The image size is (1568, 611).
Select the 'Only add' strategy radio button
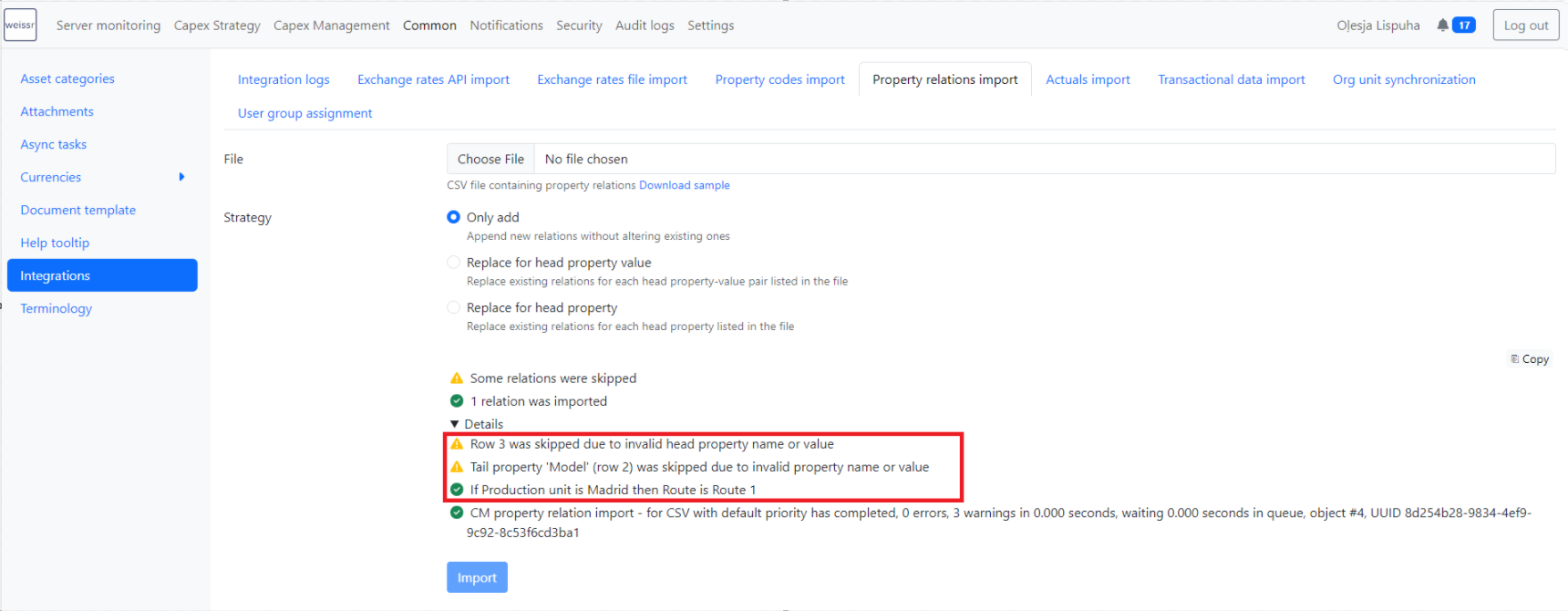pyautogui.click(x=453, y=217)
